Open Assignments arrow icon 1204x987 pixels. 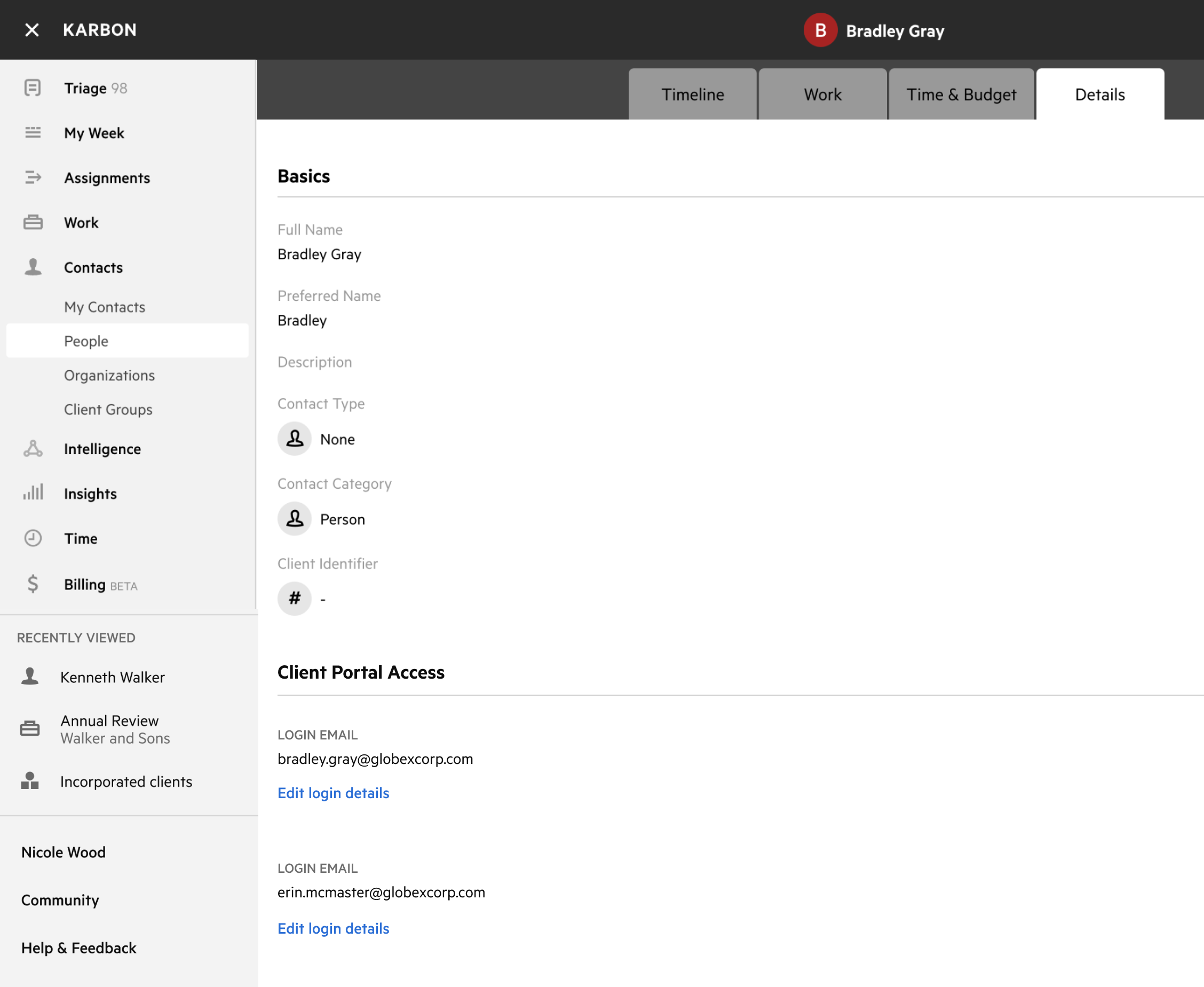(33, 178)
